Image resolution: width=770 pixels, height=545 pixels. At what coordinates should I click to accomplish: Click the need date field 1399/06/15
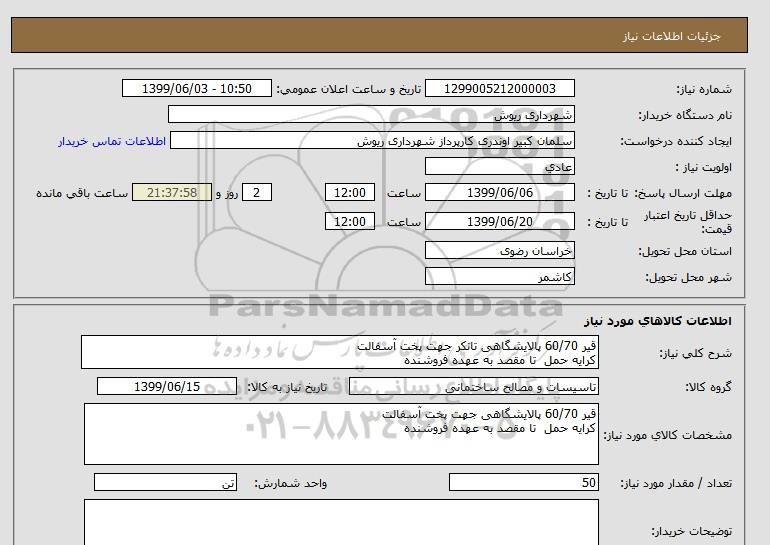click(x=167, y=386)
